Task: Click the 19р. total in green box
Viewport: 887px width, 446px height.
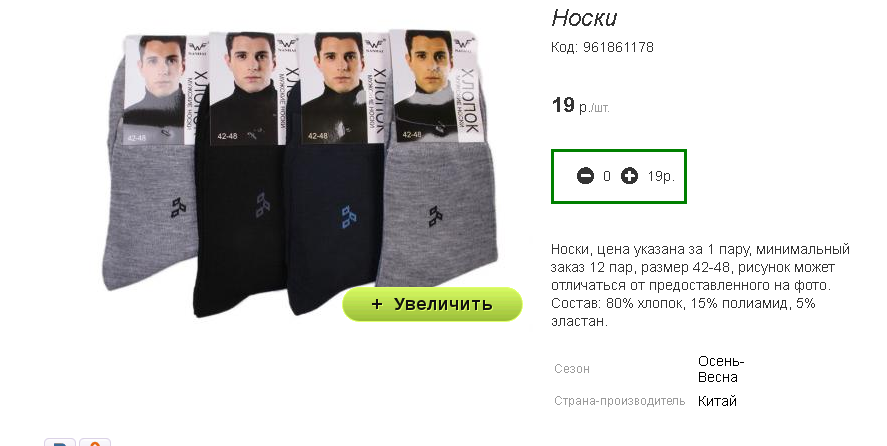Action: 661,177
